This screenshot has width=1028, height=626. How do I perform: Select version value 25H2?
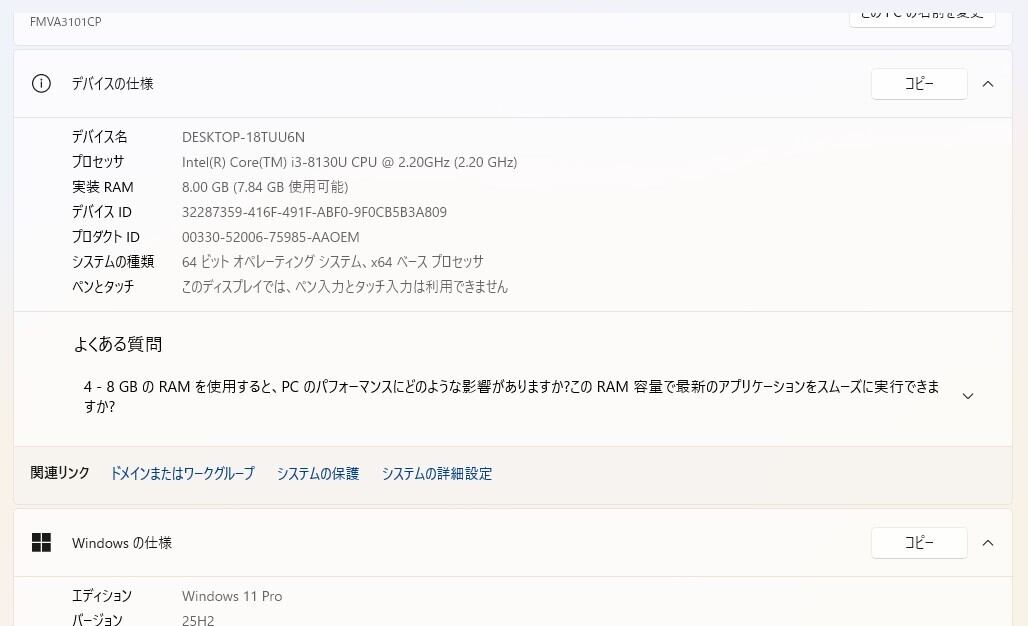tap(198, 620)
